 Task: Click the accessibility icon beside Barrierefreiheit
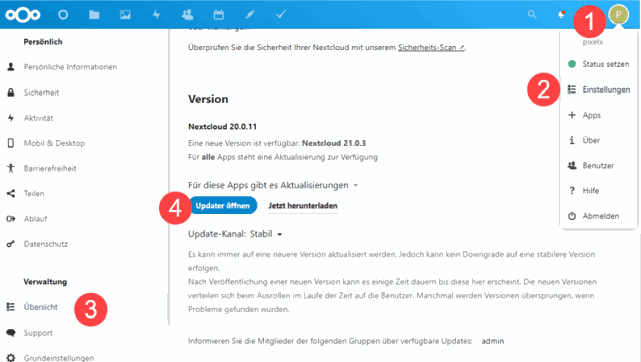11,168
